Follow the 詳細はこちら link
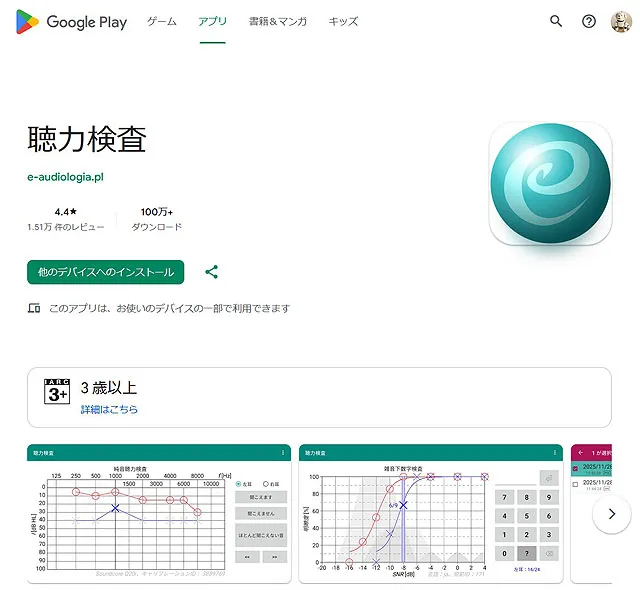Viewport: 640px width, 590px height. click(x=109, y=409)
